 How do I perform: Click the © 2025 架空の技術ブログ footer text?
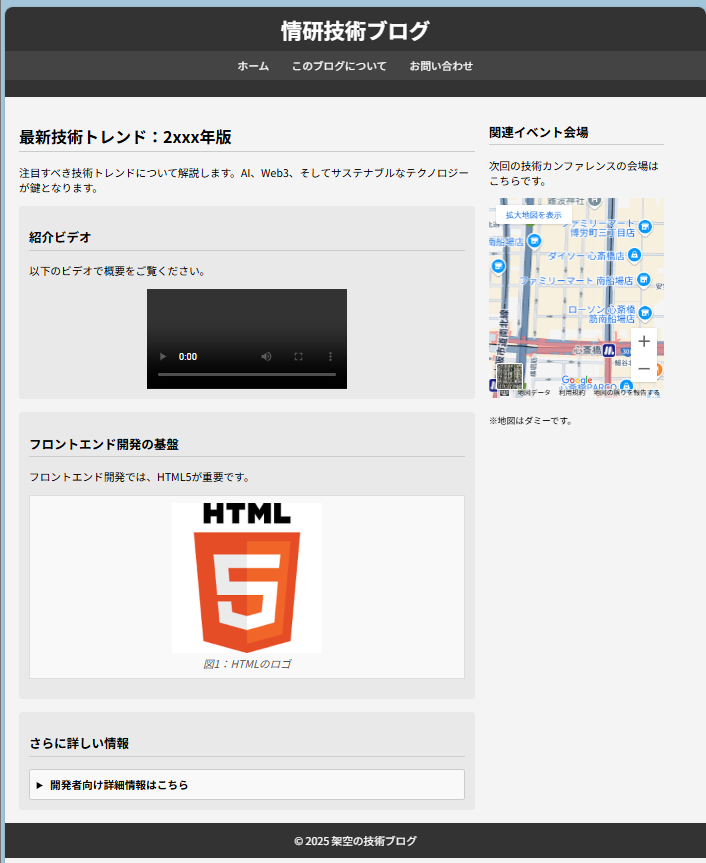coord(355,841)
